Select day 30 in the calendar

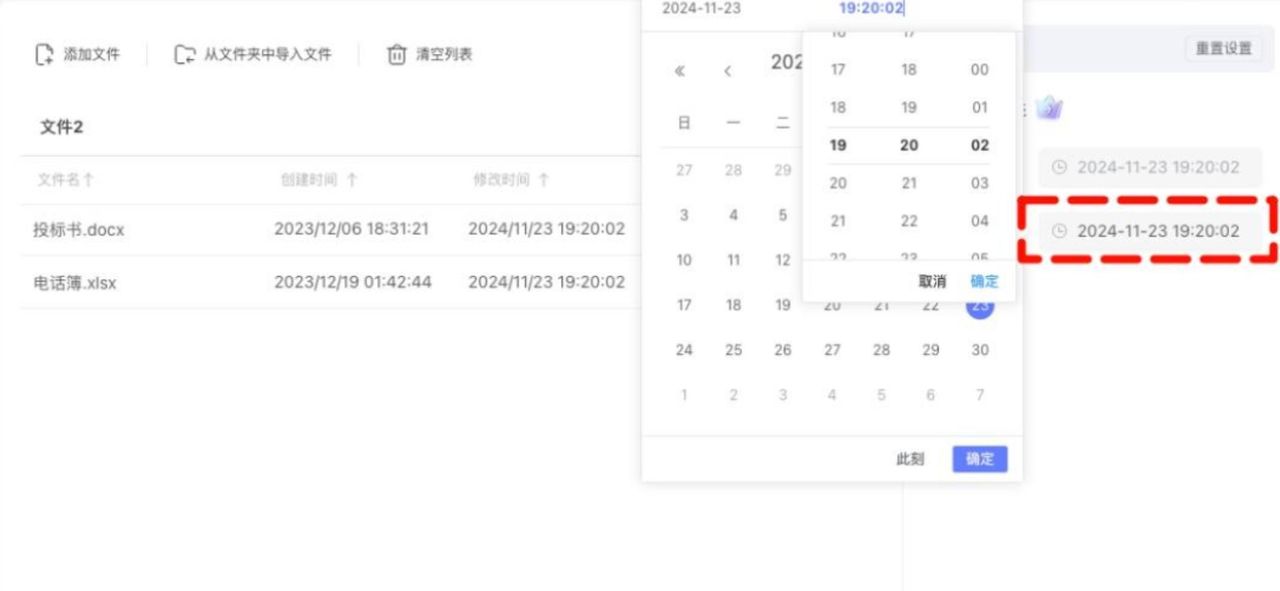[x=980, y=350]
